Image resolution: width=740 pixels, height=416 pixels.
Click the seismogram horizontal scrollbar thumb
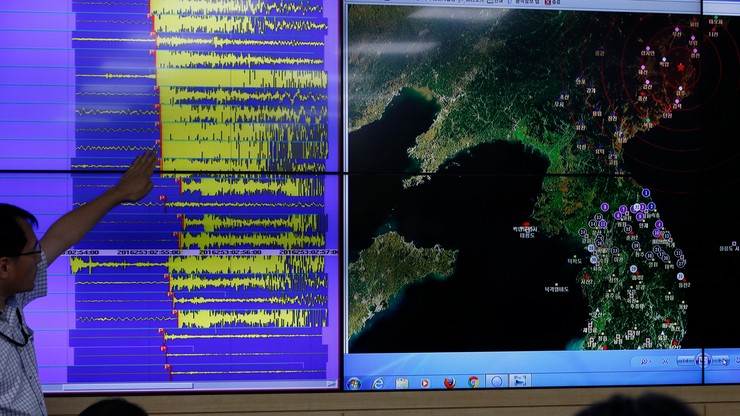point(127,387)
